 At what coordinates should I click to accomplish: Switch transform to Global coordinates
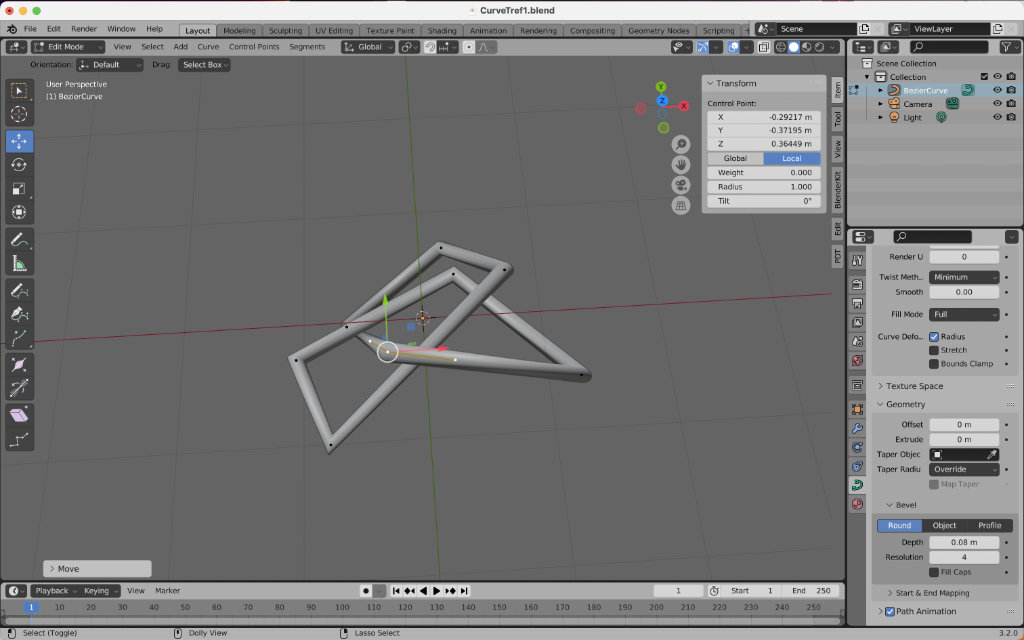coord(735,158)
